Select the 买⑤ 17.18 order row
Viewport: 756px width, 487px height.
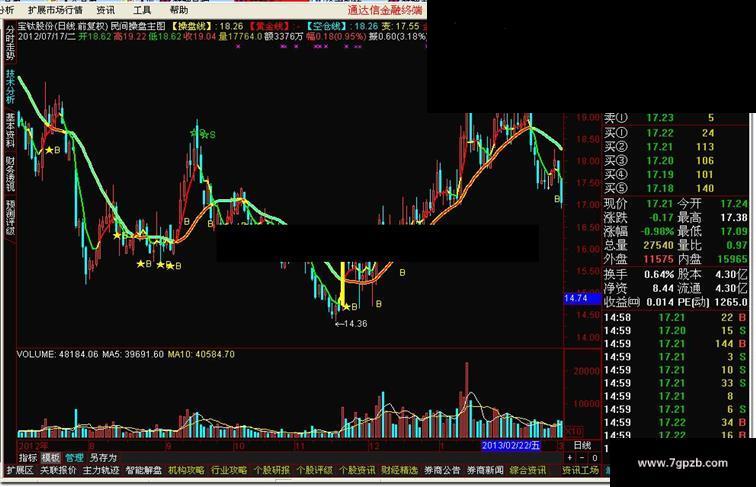(675, 189)
